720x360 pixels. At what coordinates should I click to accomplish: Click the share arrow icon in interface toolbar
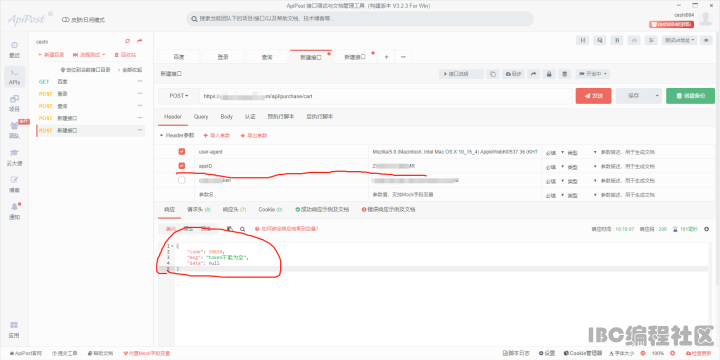coord(534,74)
